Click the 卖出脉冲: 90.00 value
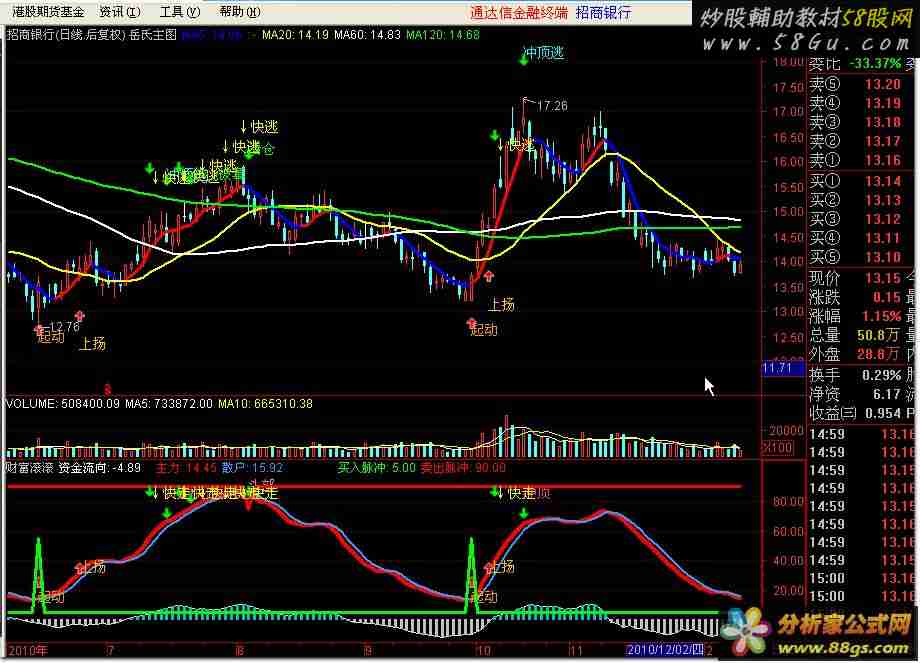 point(463,468)
